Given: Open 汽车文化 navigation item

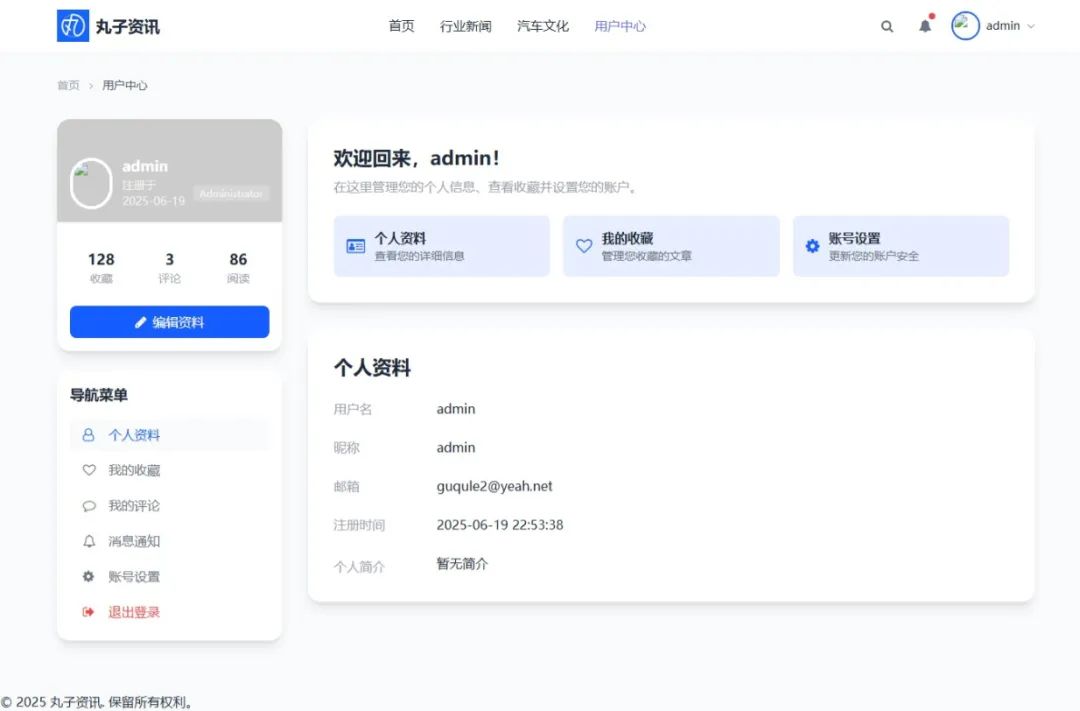Looking at the screenshot, I should coord(543,25).
